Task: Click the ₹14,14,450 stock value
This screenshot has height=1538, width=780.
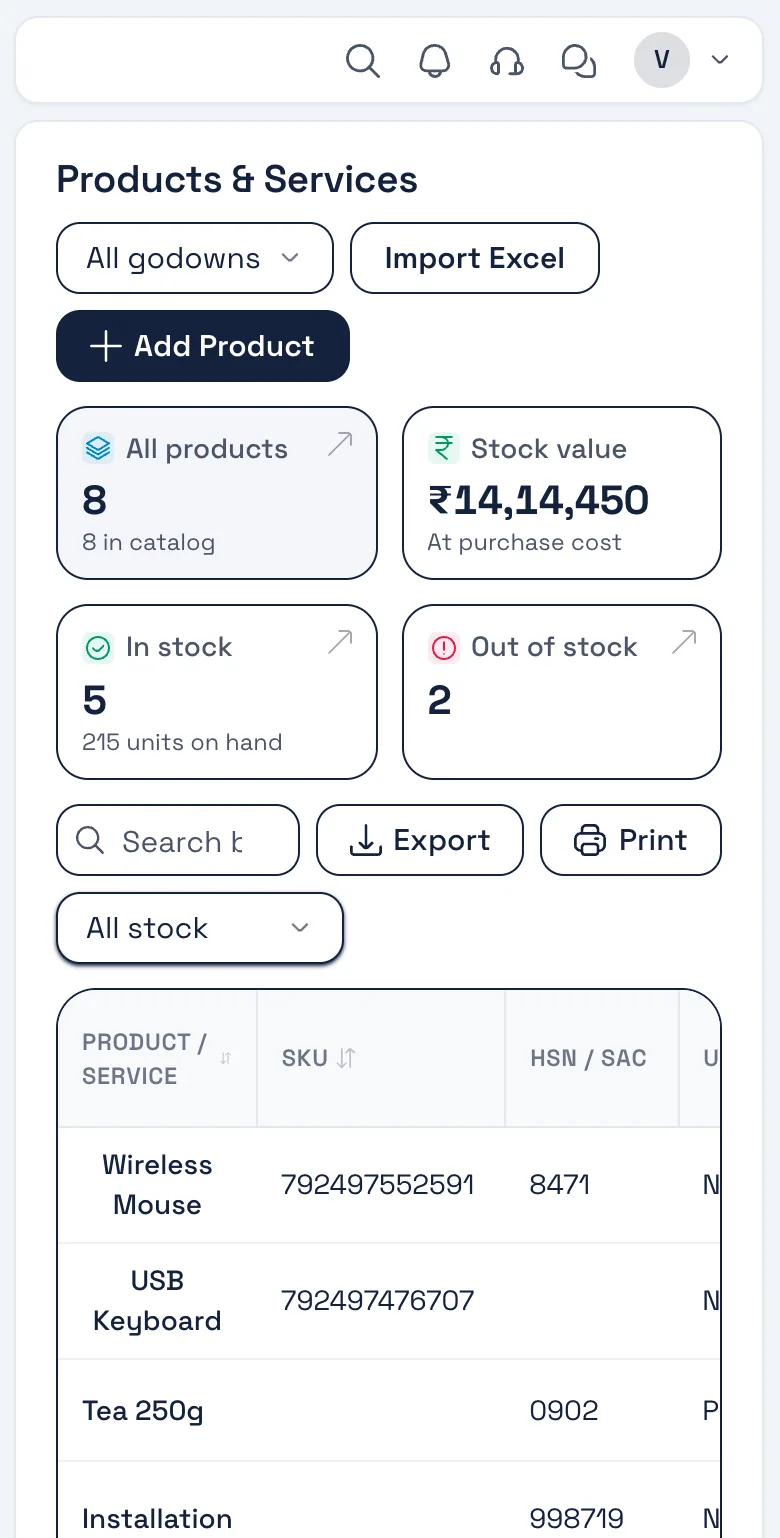Action: point(538,500)
